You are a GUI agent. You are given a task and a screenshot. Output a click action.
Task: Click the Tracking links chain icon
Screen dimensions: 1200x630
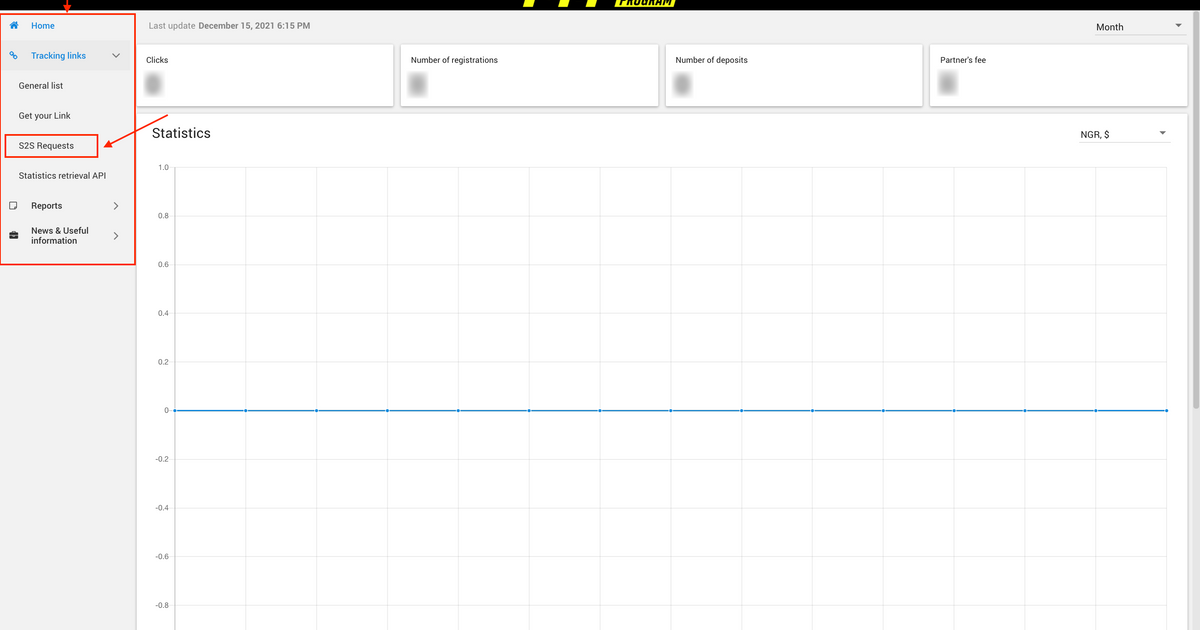point(14,56)
